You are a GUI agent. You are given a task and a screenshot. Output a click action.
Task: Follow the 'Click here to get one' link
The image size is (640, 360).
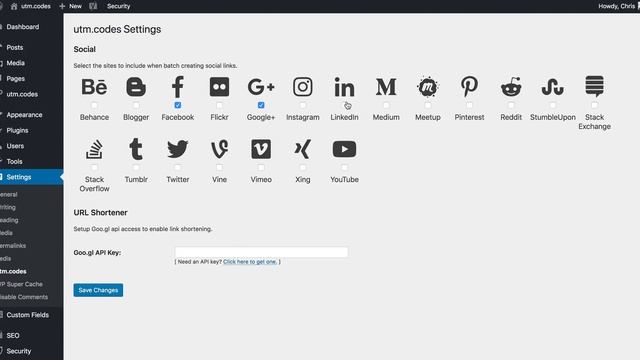click(250, 262)
